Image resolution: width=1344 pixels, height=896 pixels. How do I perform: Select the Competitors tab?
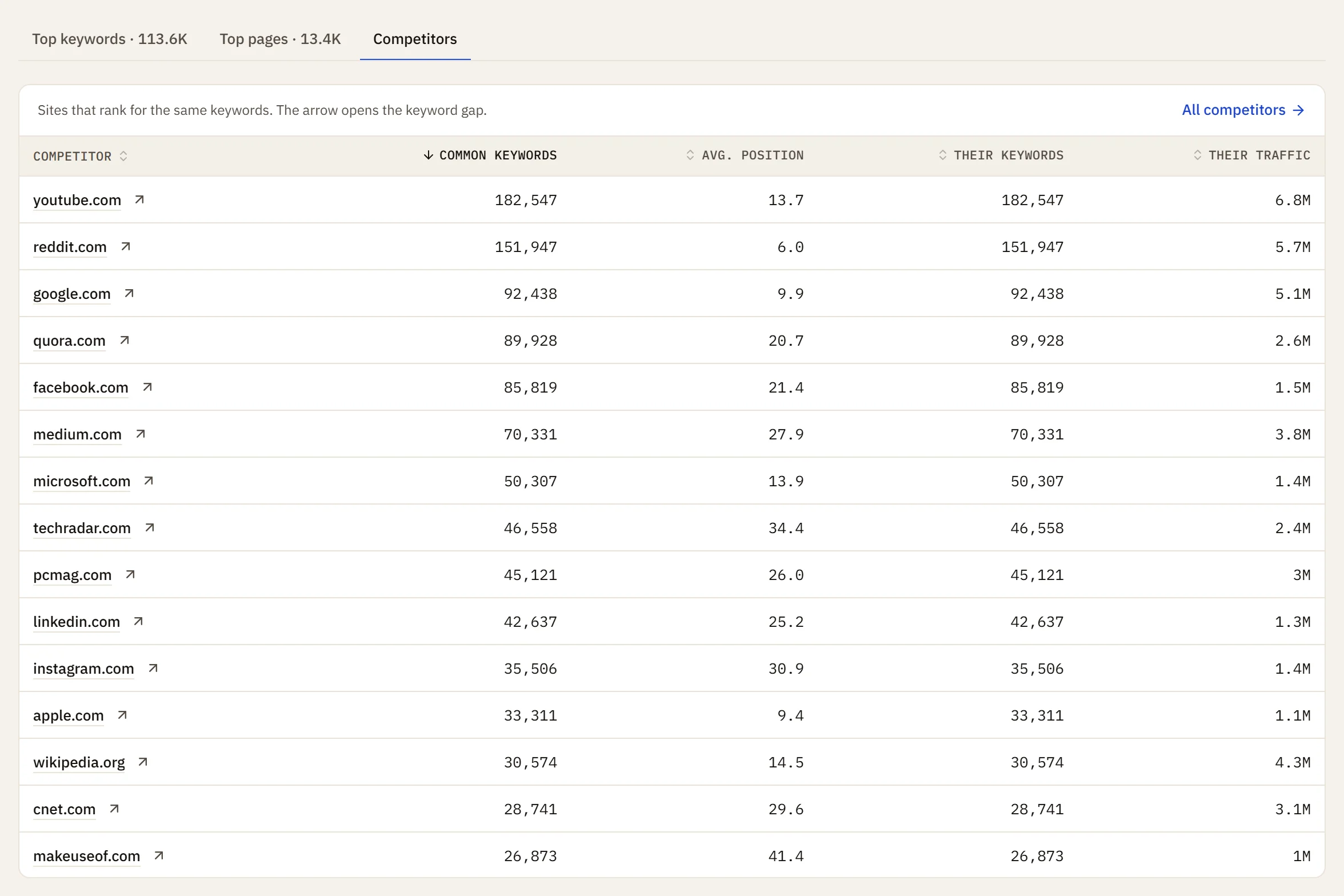click(x=415, y=39)
